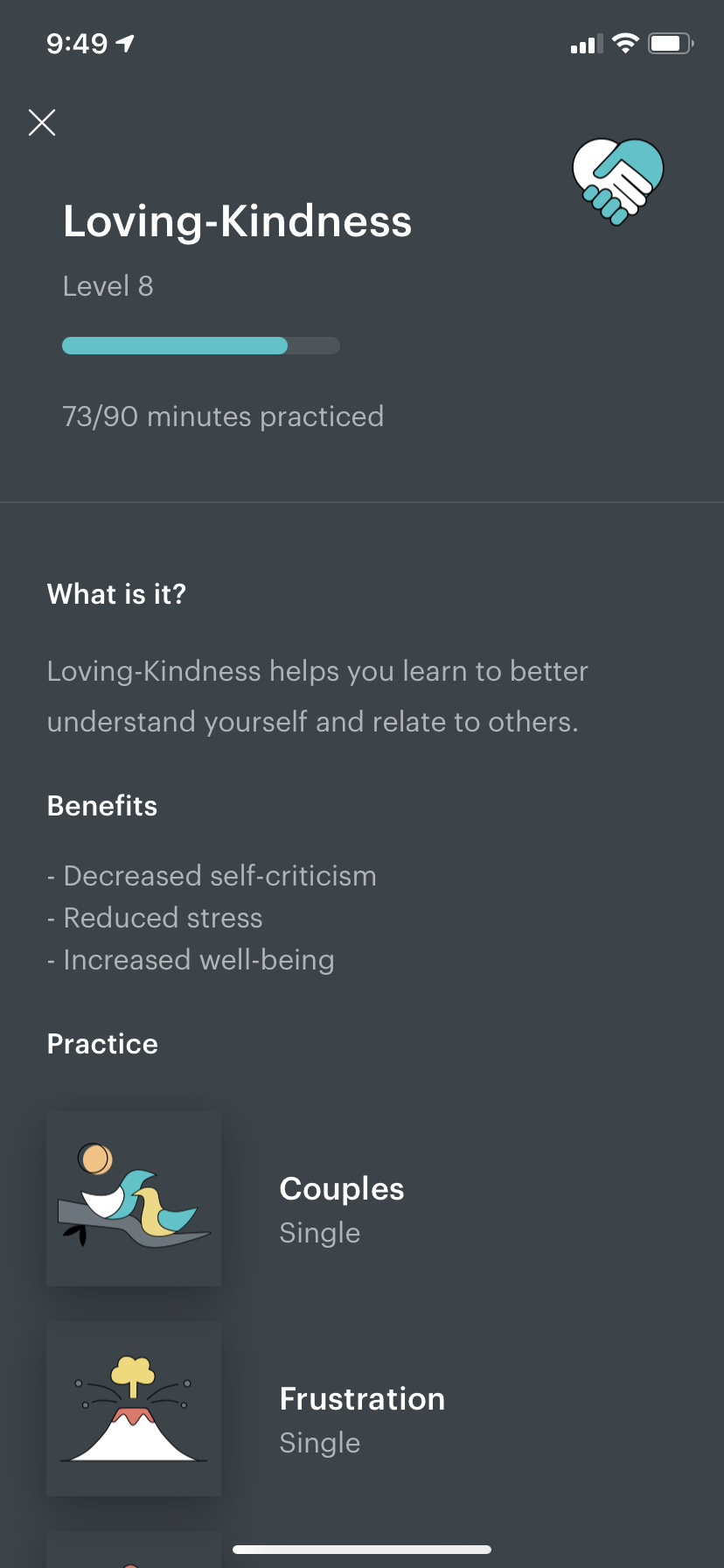
Task: Close the Loving-Kindness detail screen
Action: (42, 122)
